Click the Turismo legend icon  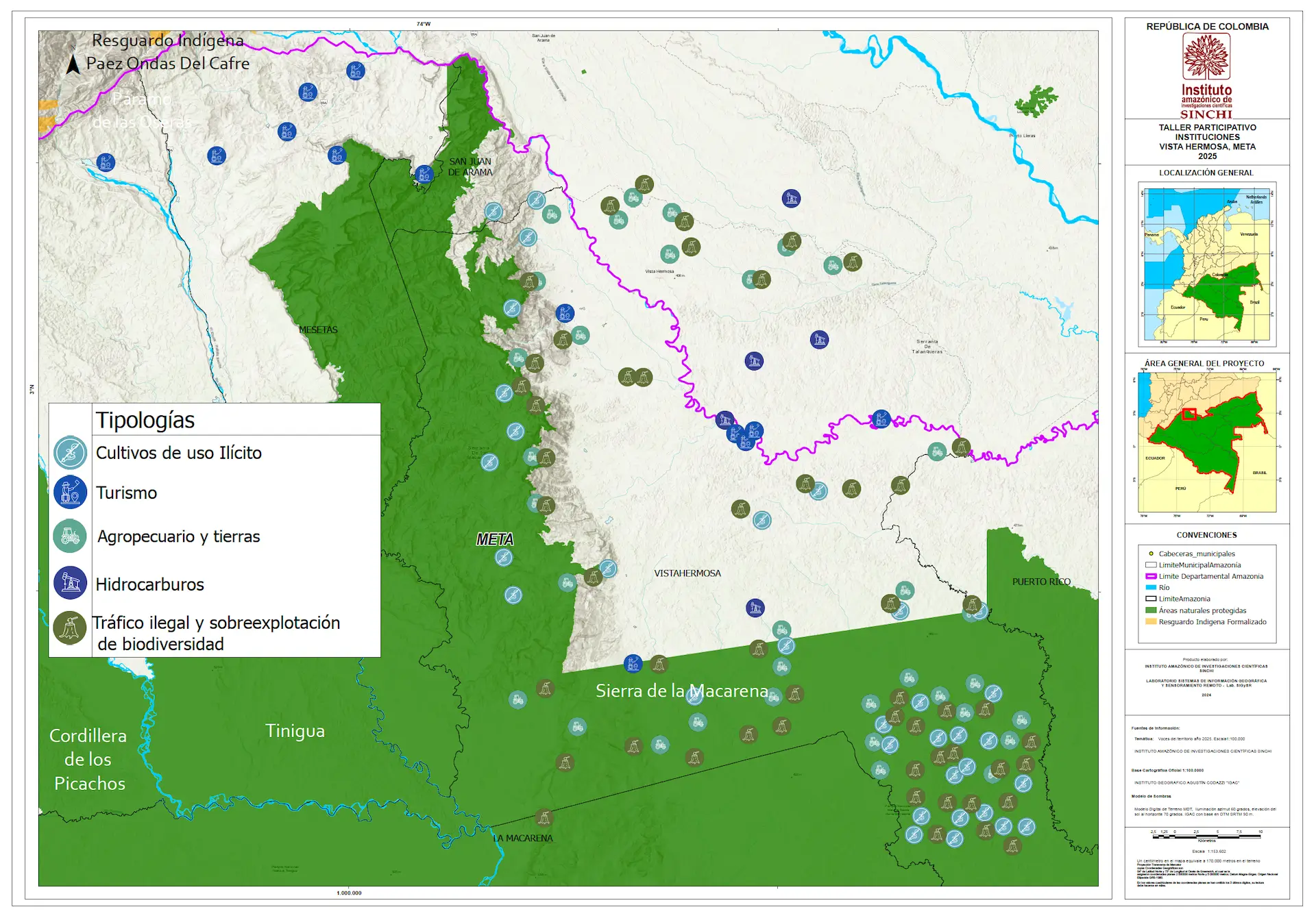click(x=70, y=492)
